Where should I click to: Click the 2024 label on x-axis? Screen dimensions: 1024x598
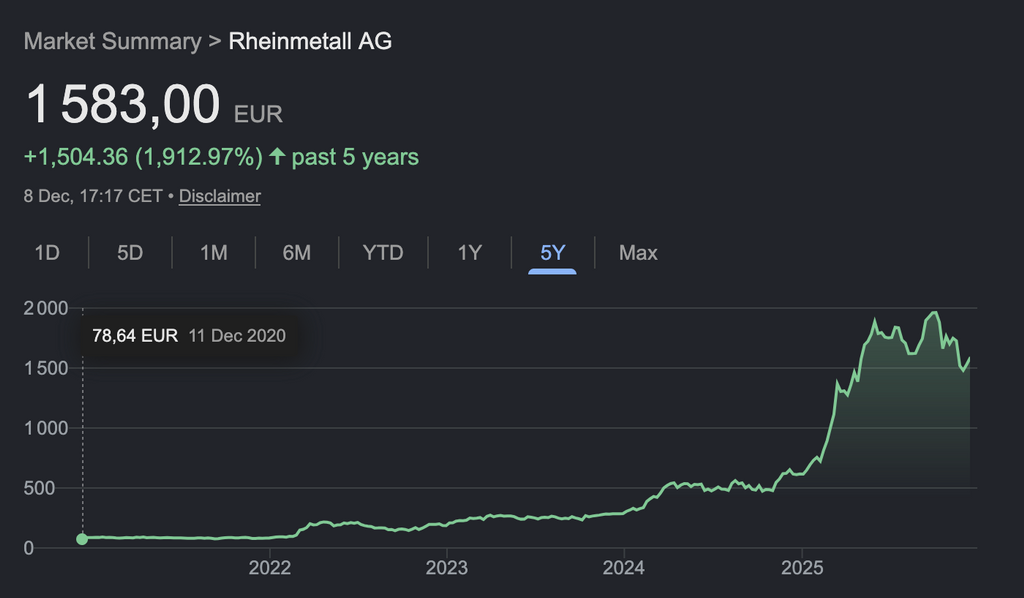point(624,569)
